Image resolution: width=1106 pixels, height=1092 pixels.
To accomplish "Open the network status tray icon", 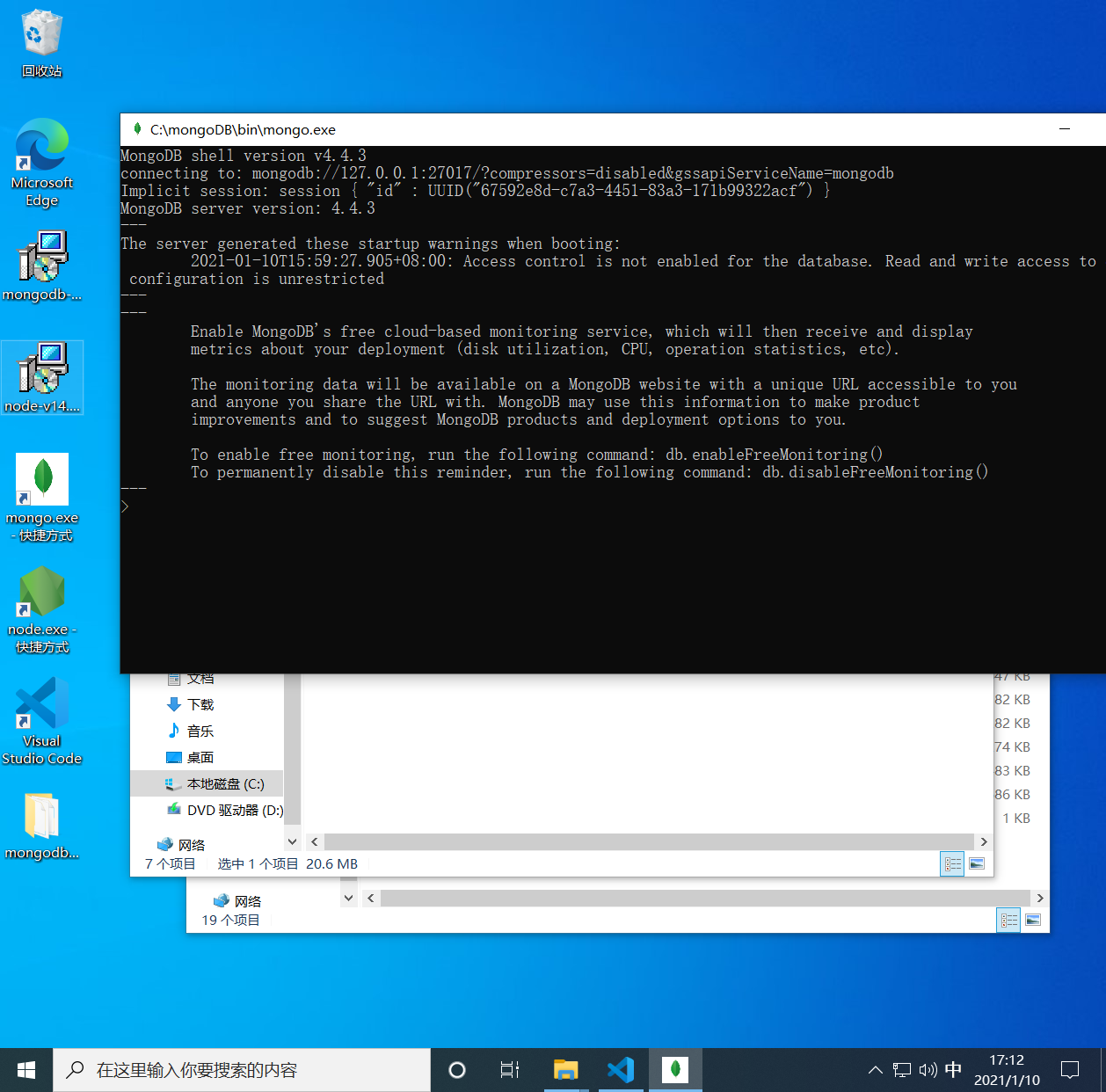I will tap(902, 1070).
